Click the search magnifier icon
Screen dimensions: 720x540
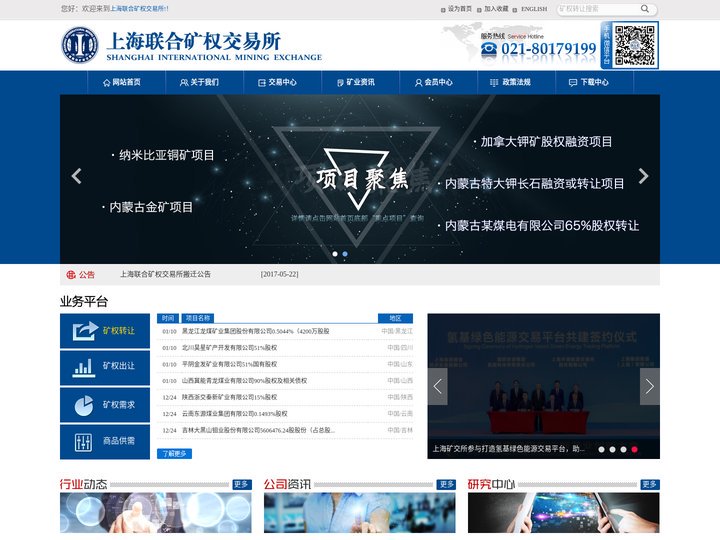coord(645,9)
